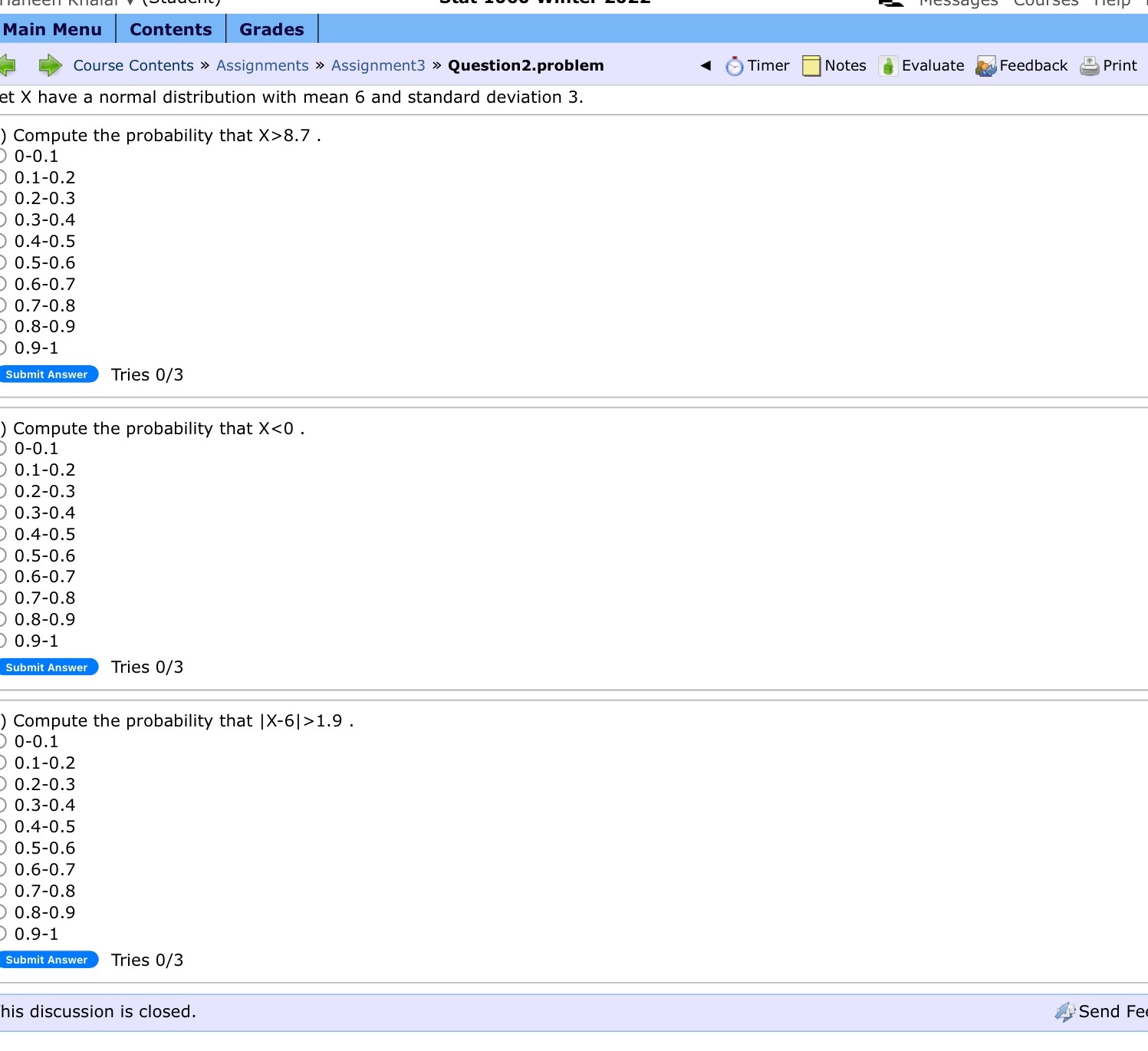Click the Send Feedback icon at bottom
1148x1051 pixels.
pyautogui.click(x=1066, y=1011)
